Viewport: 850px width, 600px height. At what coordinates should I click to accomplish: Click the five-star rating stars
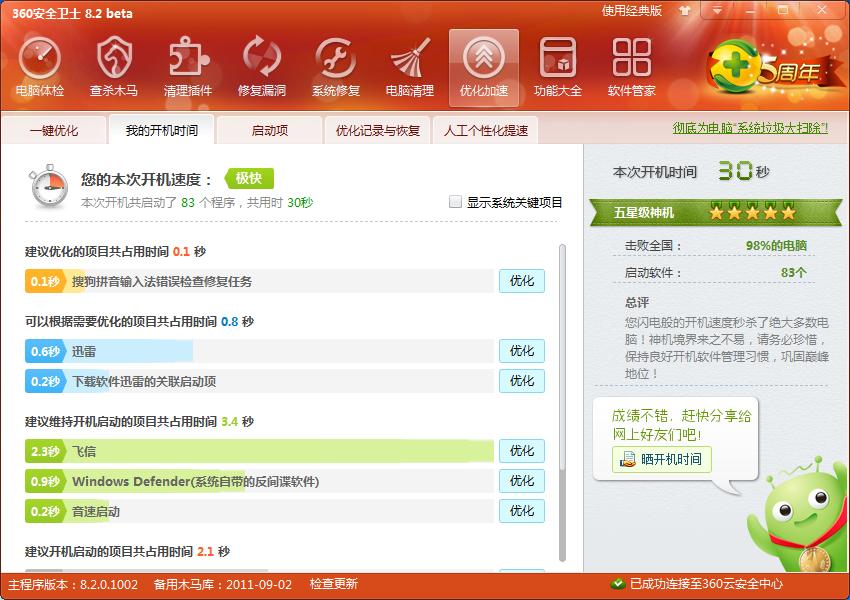pyautogui.click(x=752, y=211)
